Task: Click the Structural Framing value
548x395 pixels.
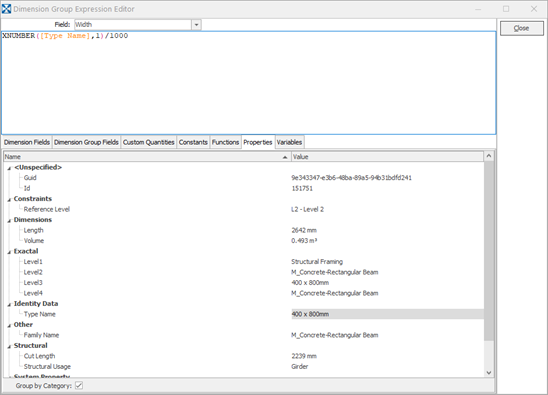Action: coord(317,261)
